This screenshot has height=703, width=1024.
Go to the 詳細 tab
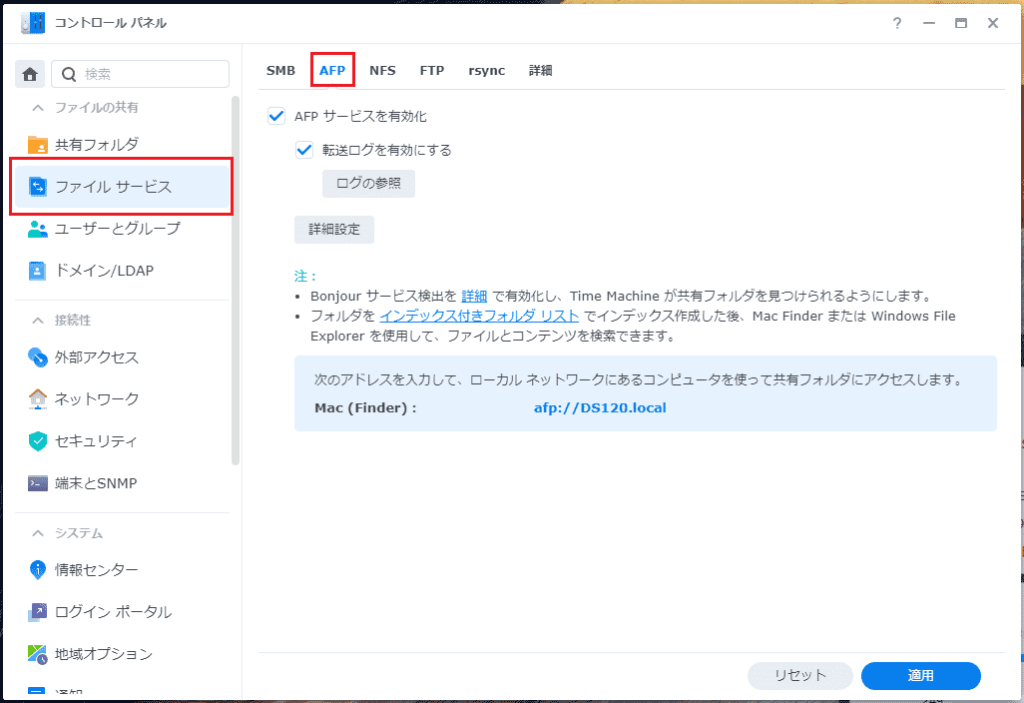(541, 71)
